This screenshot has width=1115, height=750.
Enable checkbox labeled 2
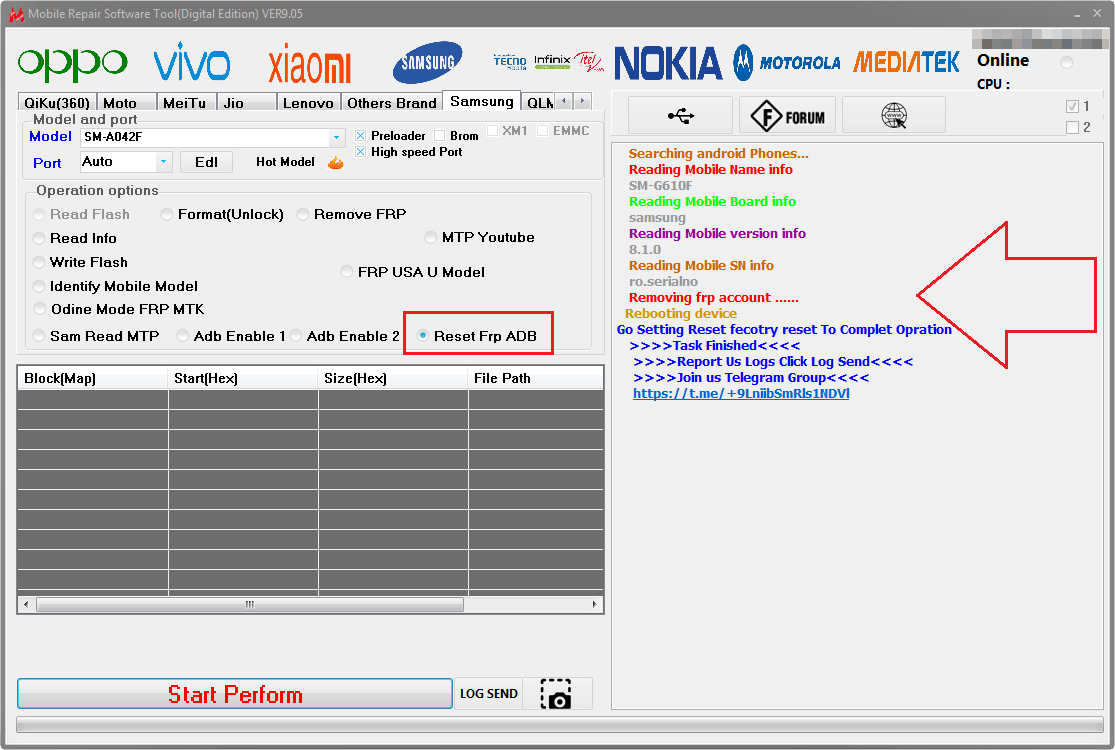(x=1072, y=127)
